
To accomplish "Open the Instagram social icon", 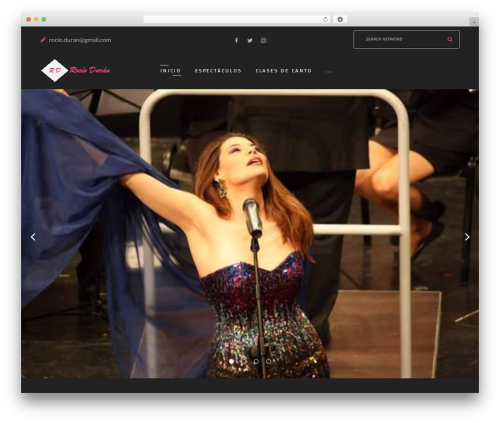I will tap(263, 40).
